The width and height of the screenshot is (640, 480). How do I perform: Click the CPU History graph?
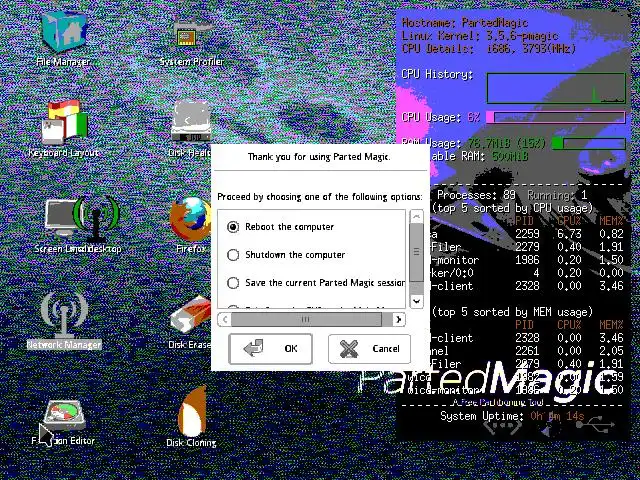556,88
